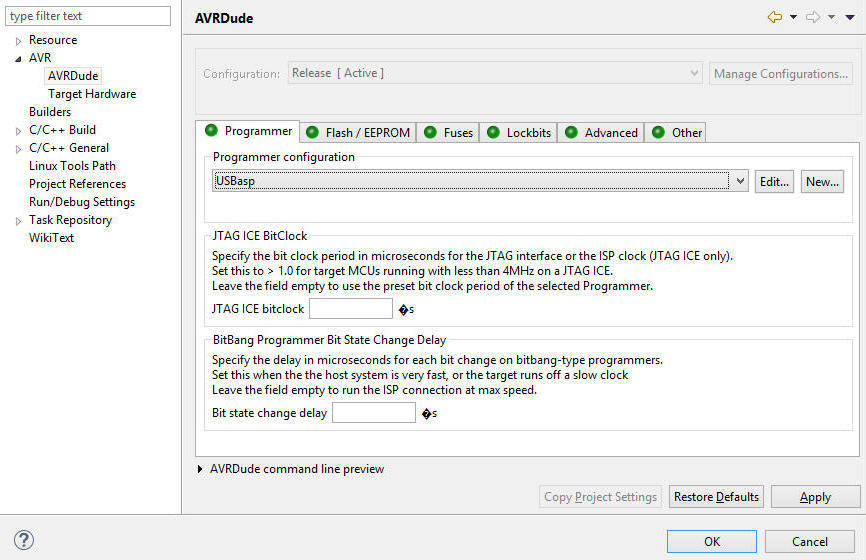Click in the JTAG ICE bitclock field
This screenshot has width=866, height=560.
point(351,309)
